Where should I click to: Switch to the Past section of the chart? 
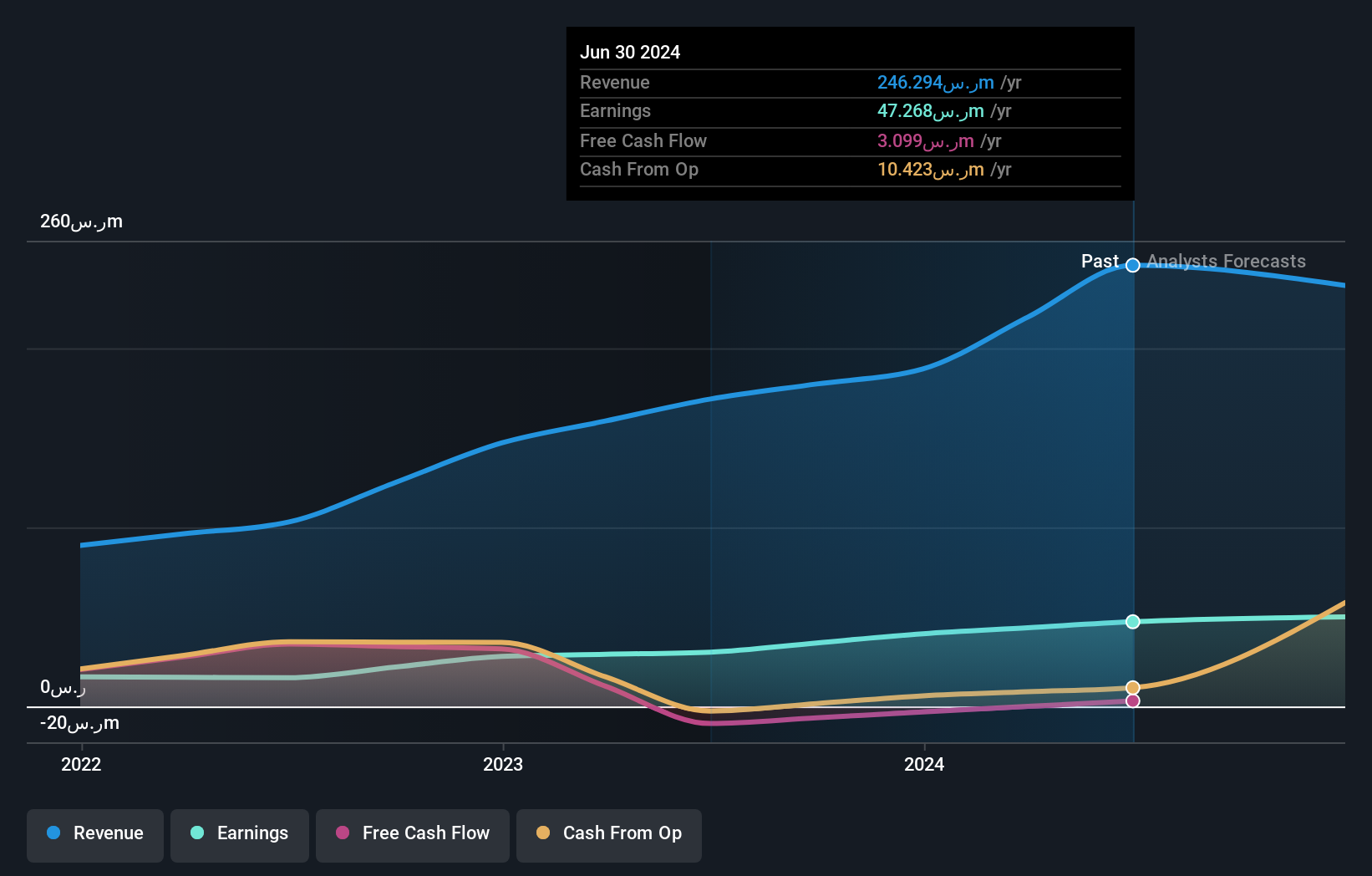(1100, 261)
